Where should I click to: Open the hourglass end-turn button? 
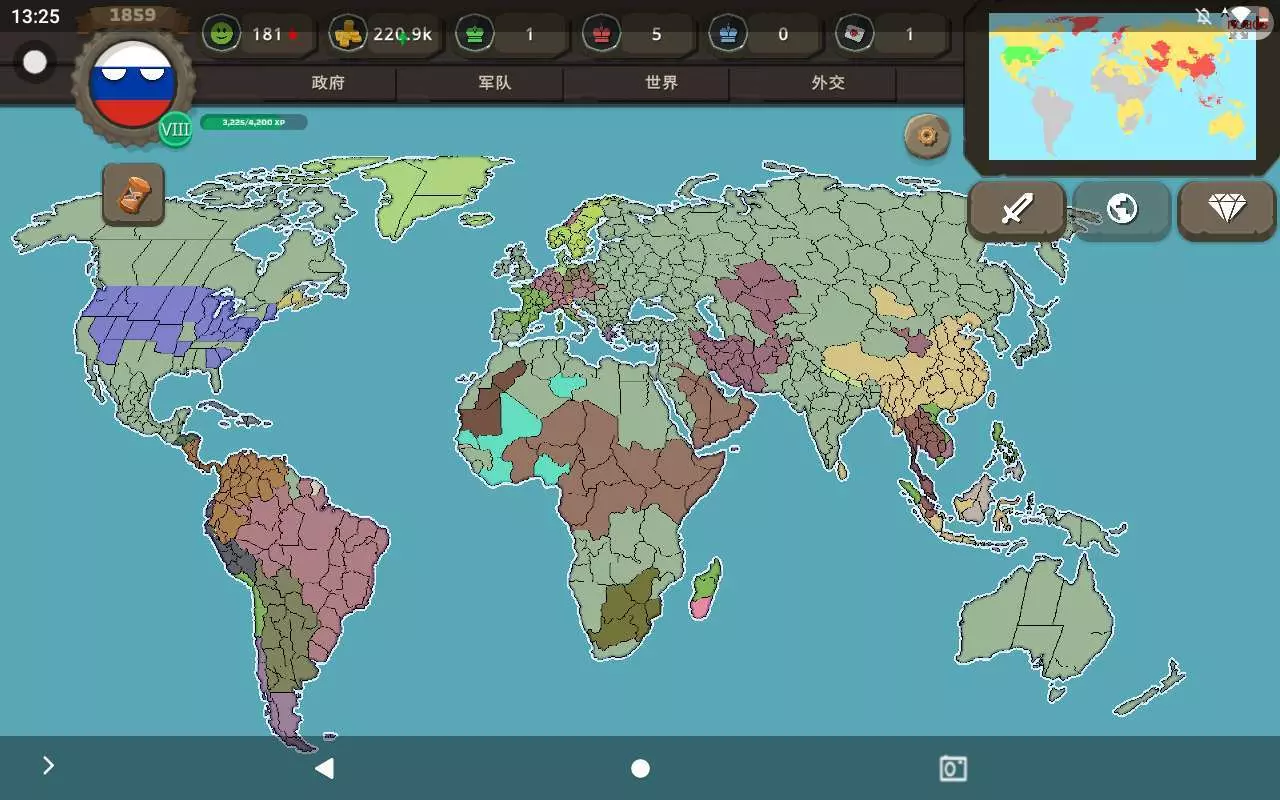133,195
